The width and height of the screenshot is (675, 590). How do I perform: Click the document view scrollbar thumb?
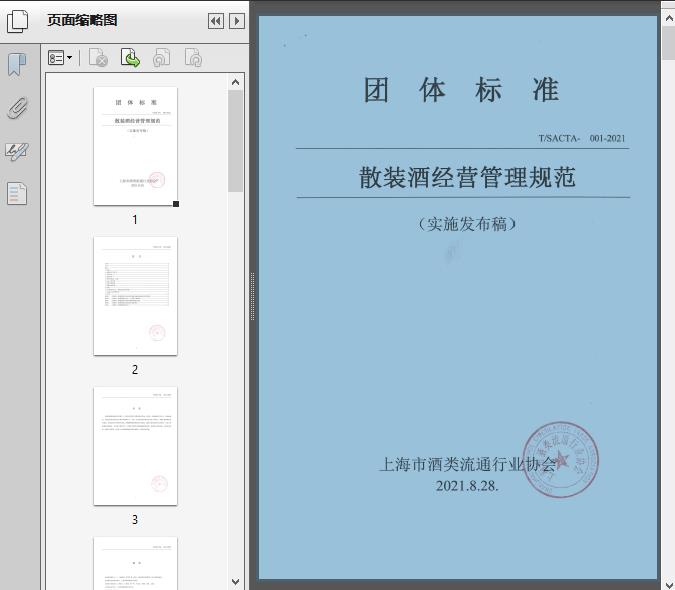point(669,43)
